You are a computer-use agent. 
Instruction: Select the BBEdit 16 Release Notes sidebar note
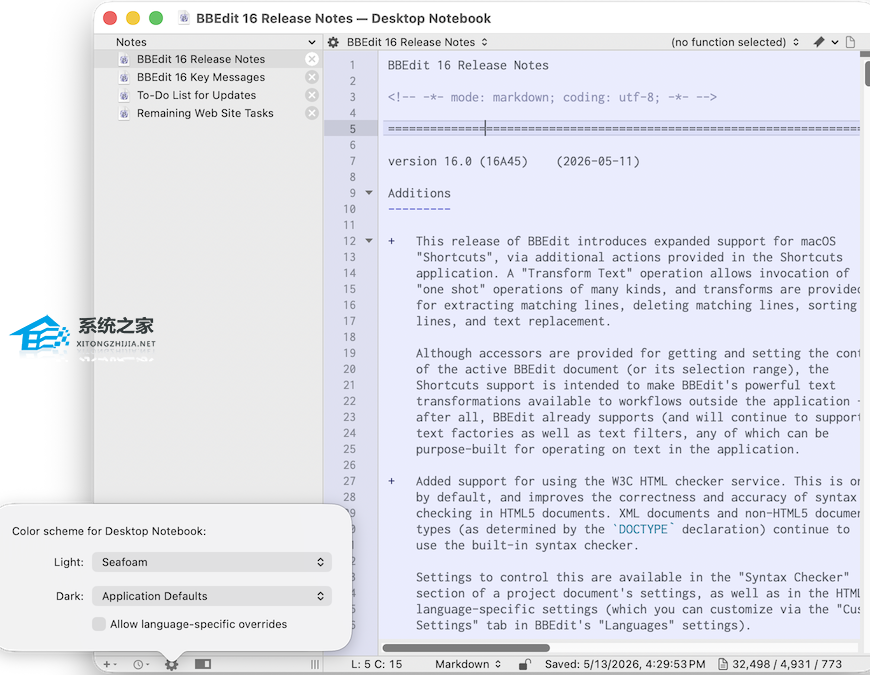[x=209, y=59]
